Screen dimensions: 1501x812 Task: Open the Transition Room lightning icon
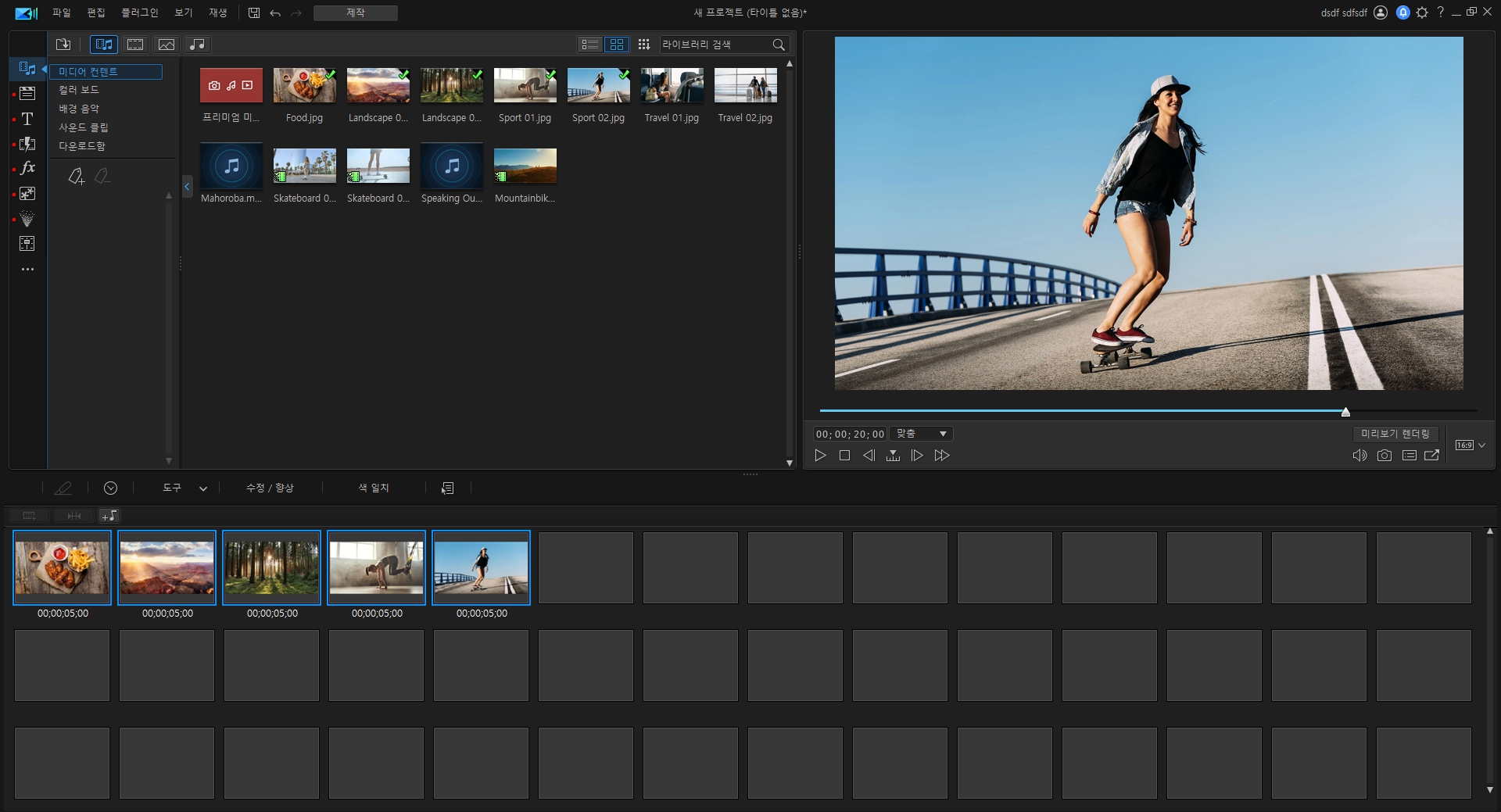[x=27, y=144]
